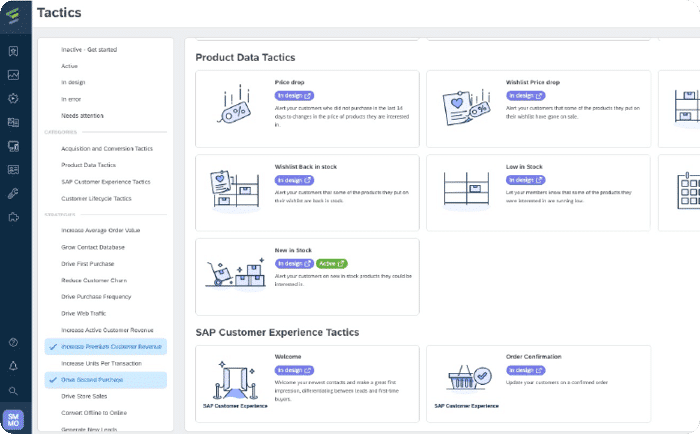Screen dimensions: 700x434
Task: Click the Wishlist Price drop card title
Action: click(x=533, y=82)
